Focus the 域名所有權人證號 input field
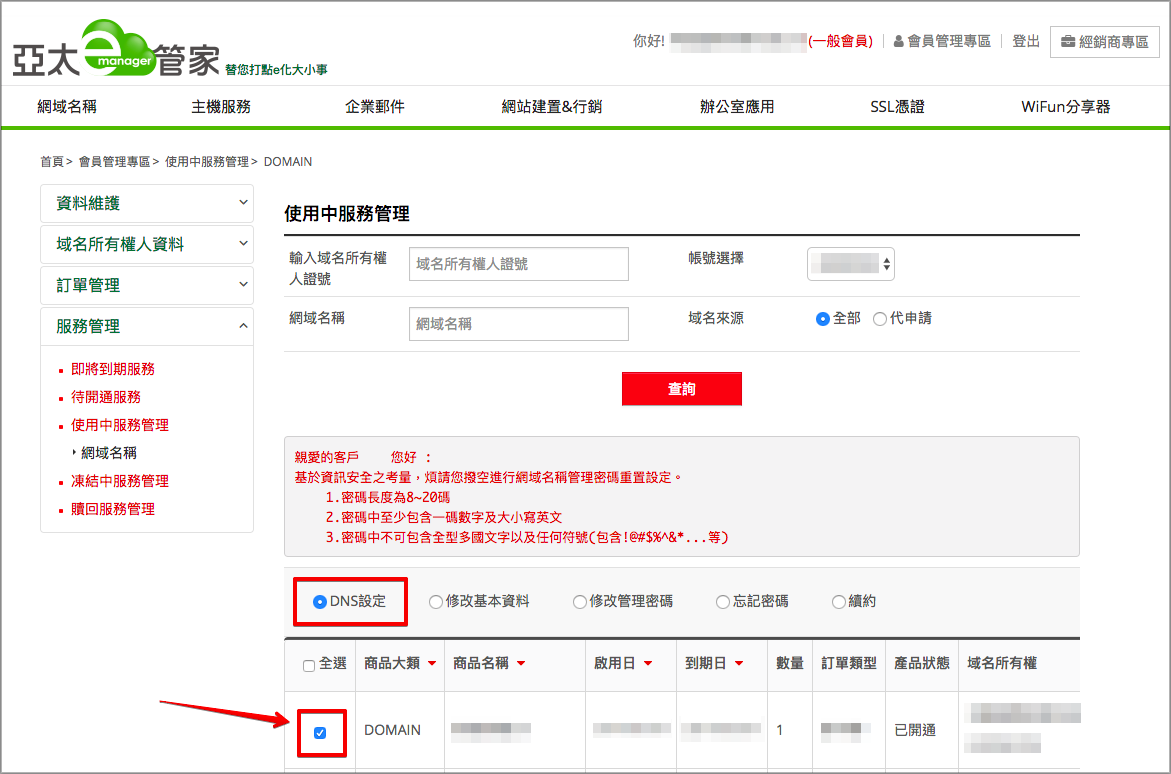The height and width of the screenshot is (774, 1171). click(x=519, y=264)
